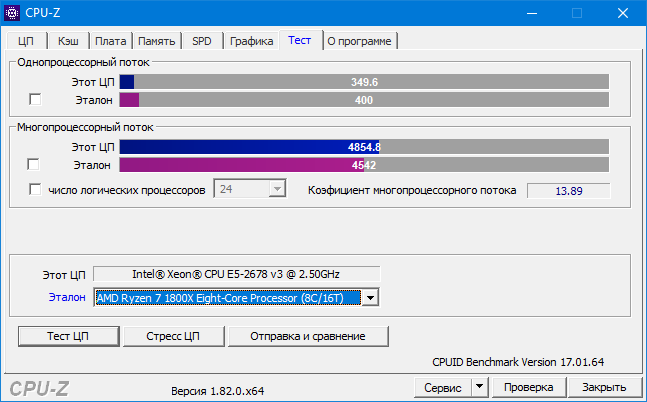Viewport: 647px width, 402px height.
Task: Click the Сервис button
Action: click(443, 388)
